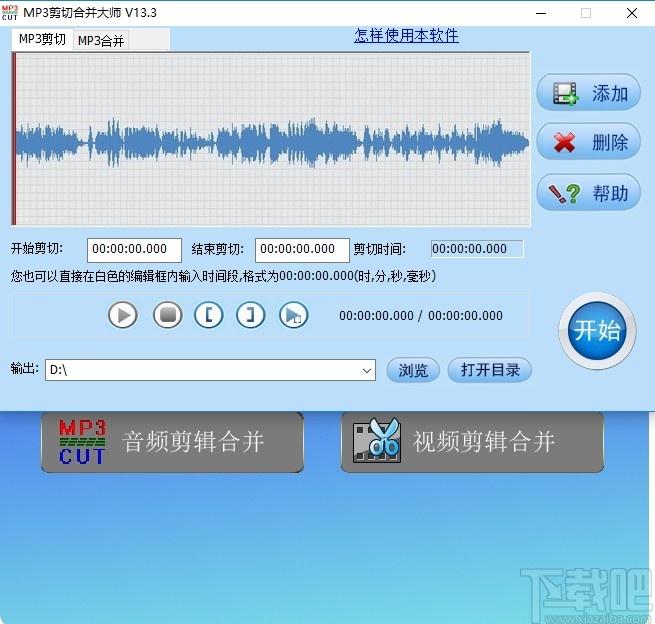
Task: Click the MP3 CUT title bar icon
Action: coord(10,13)
